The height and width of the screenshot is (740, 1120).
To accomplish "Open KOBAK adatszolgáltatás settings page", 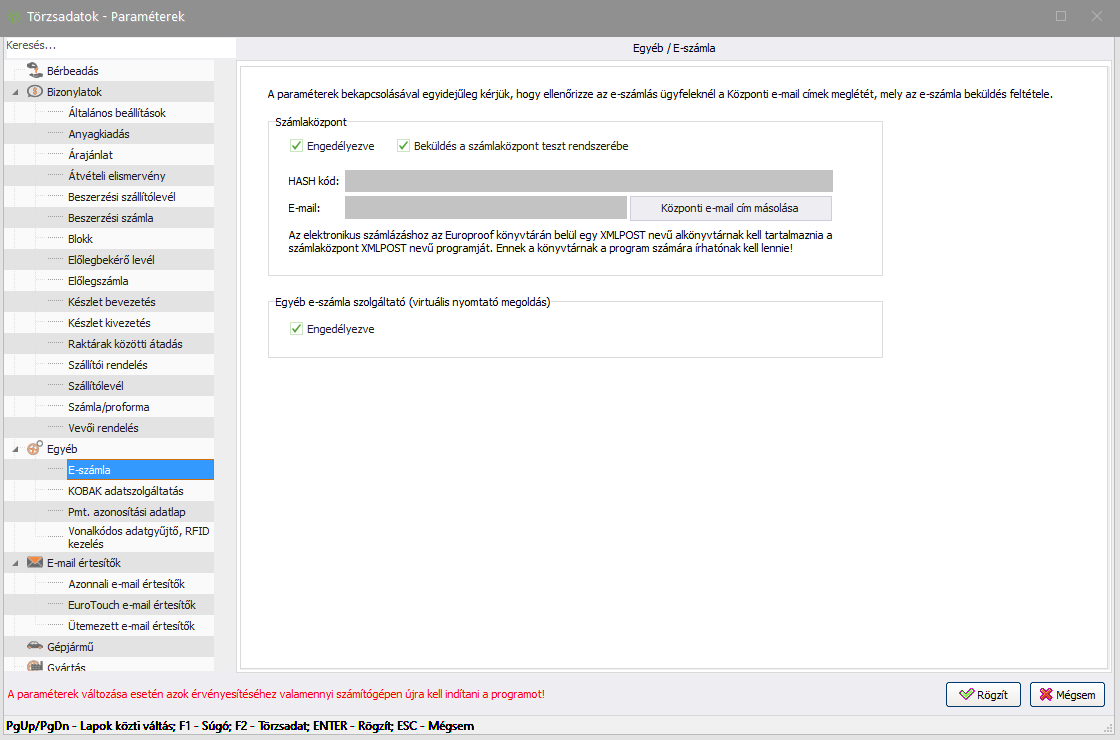I will click(126, 491).
